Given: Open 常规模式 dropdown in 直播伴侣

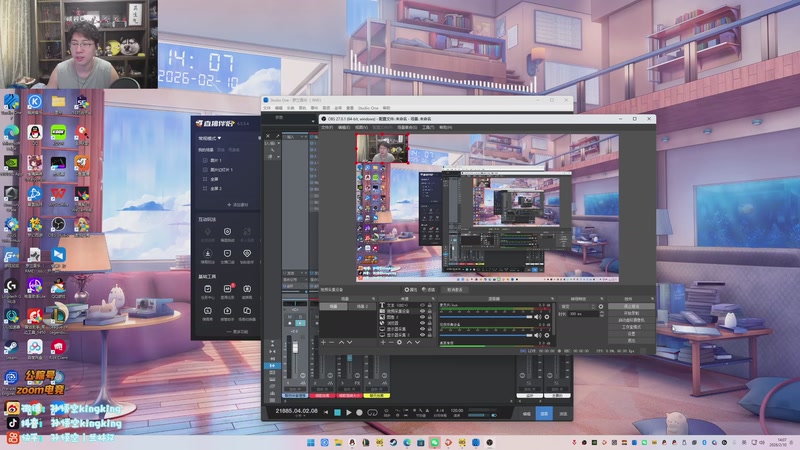Looking at the screenshot, I should click(210, 138).
